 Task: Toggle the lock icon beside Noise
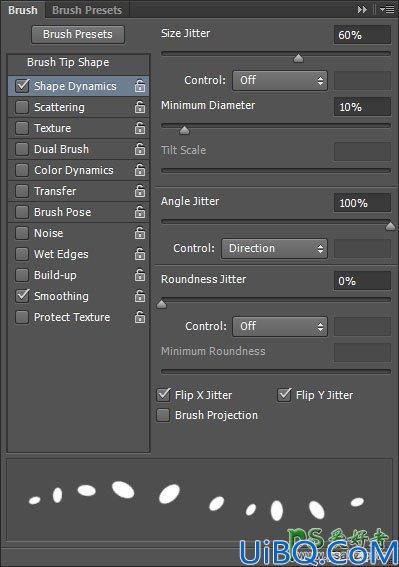coord(140,233)
